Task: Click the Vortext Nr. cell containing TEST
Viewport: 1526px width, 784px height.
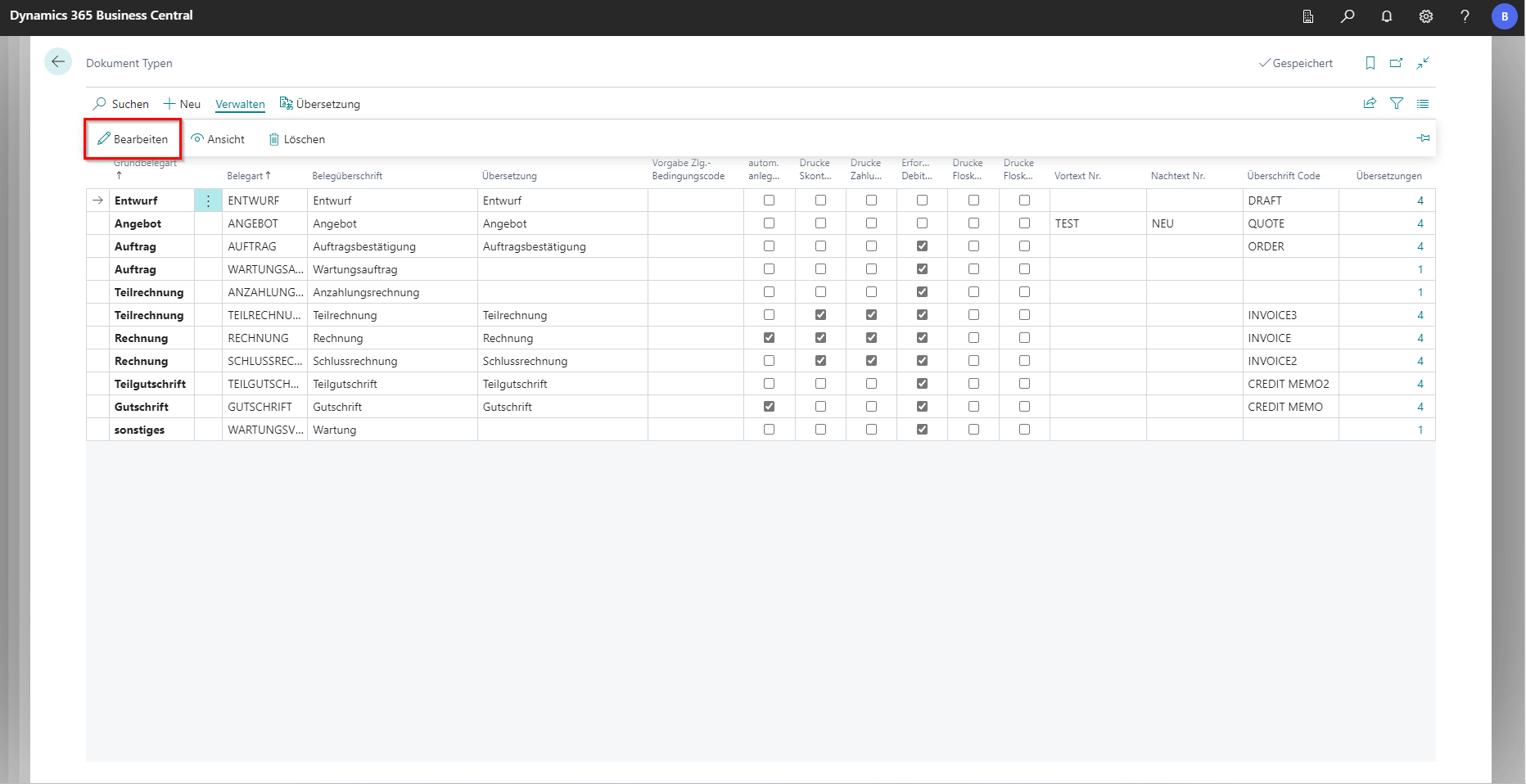Action: click(1097, 223)
